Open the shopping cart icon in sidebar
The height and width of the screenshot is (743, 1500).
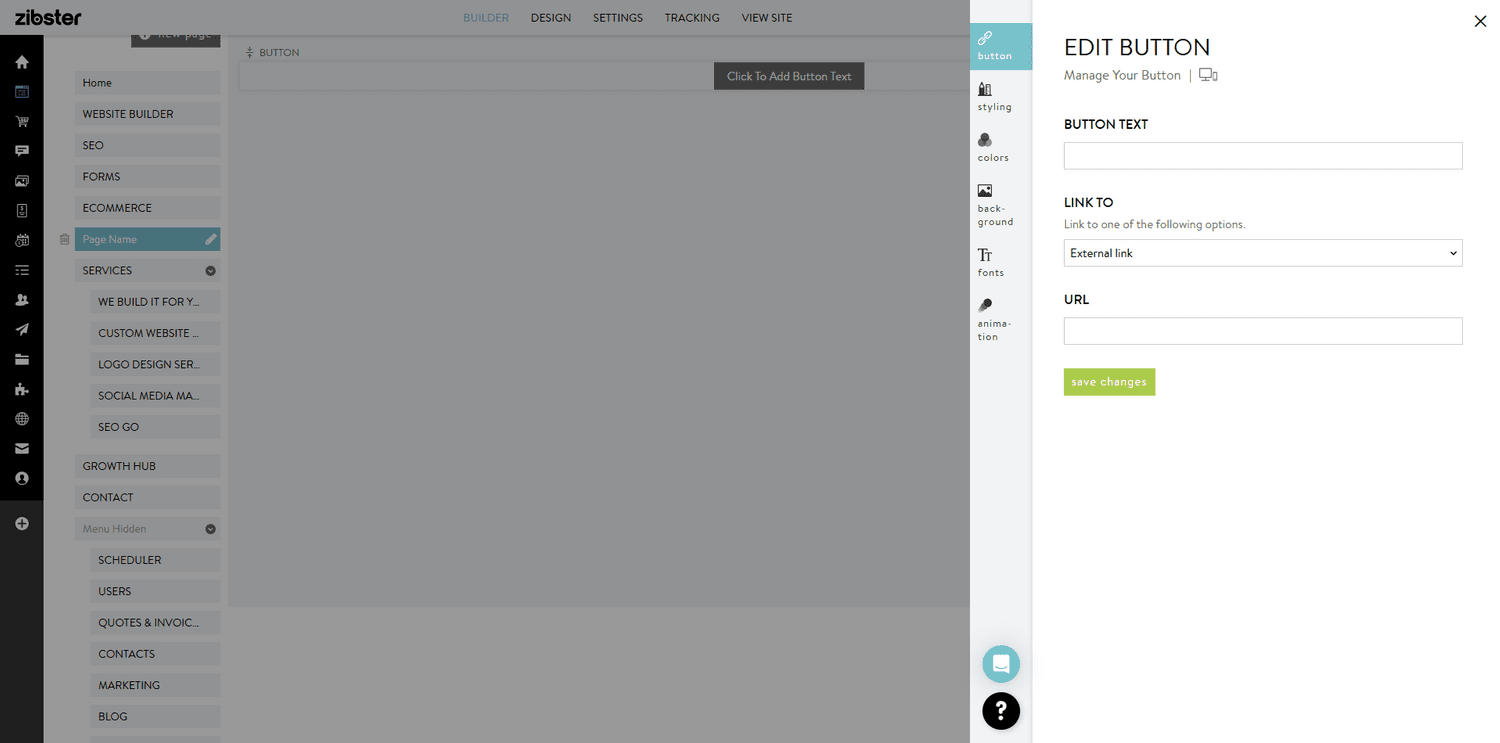[x=21, y=122]
